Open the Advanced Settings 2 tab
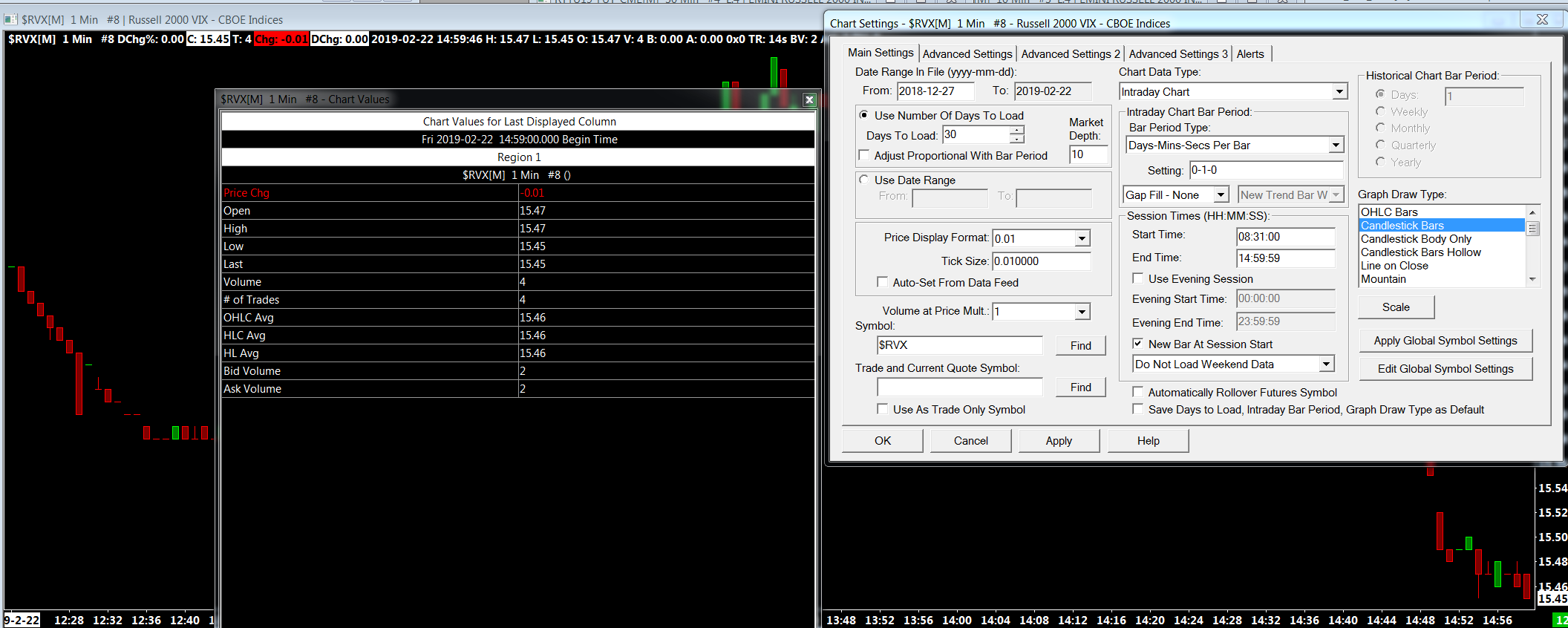The image size is (1568, 628). click(x=1071, y=54)
